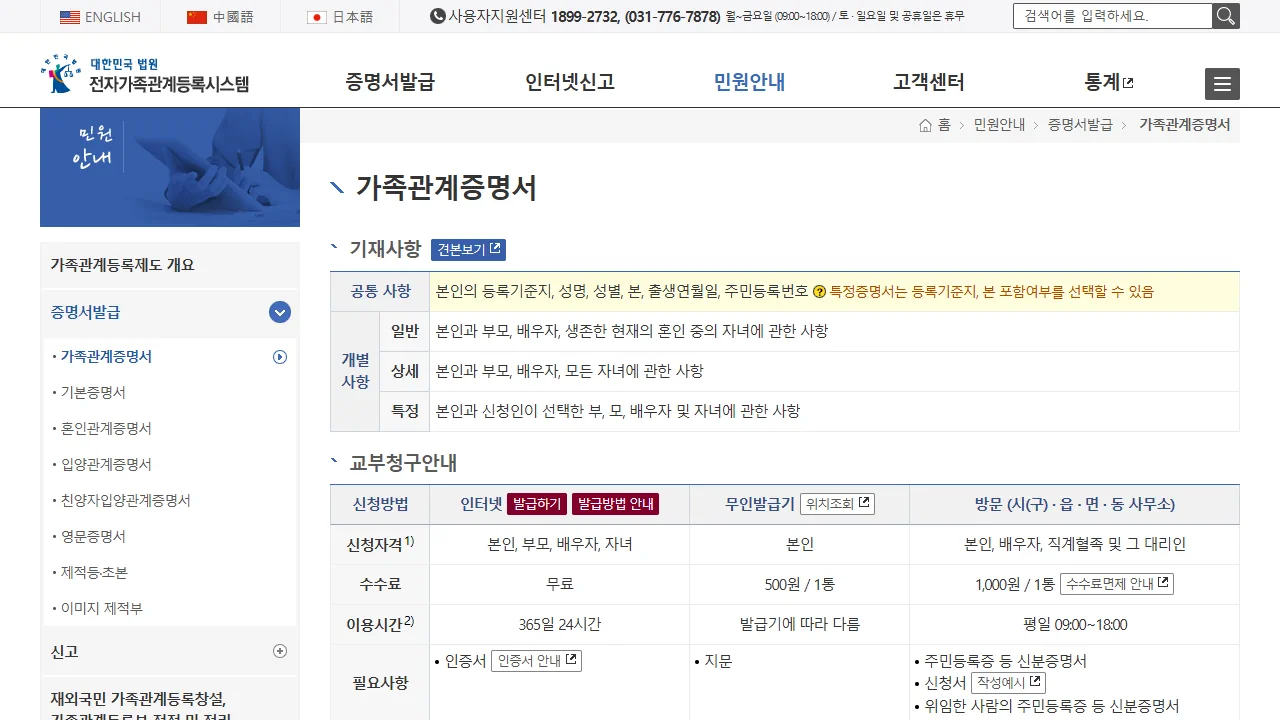Click 수수료면제 안내 button
Viewport: 1280px width, 720px height.
(1117, 584)
